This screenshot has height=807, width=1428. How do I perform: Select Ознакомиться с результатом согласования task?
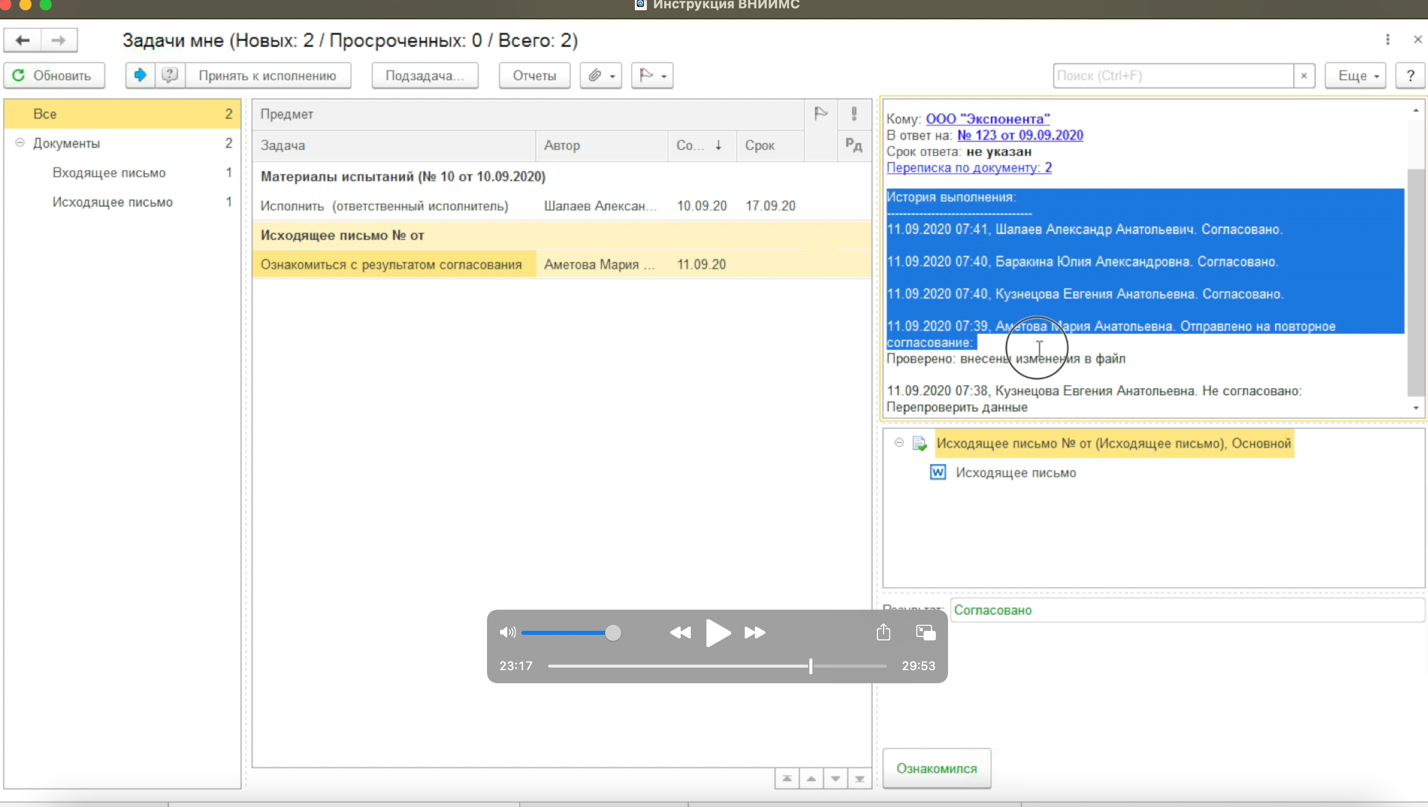(x=392, y=265)
